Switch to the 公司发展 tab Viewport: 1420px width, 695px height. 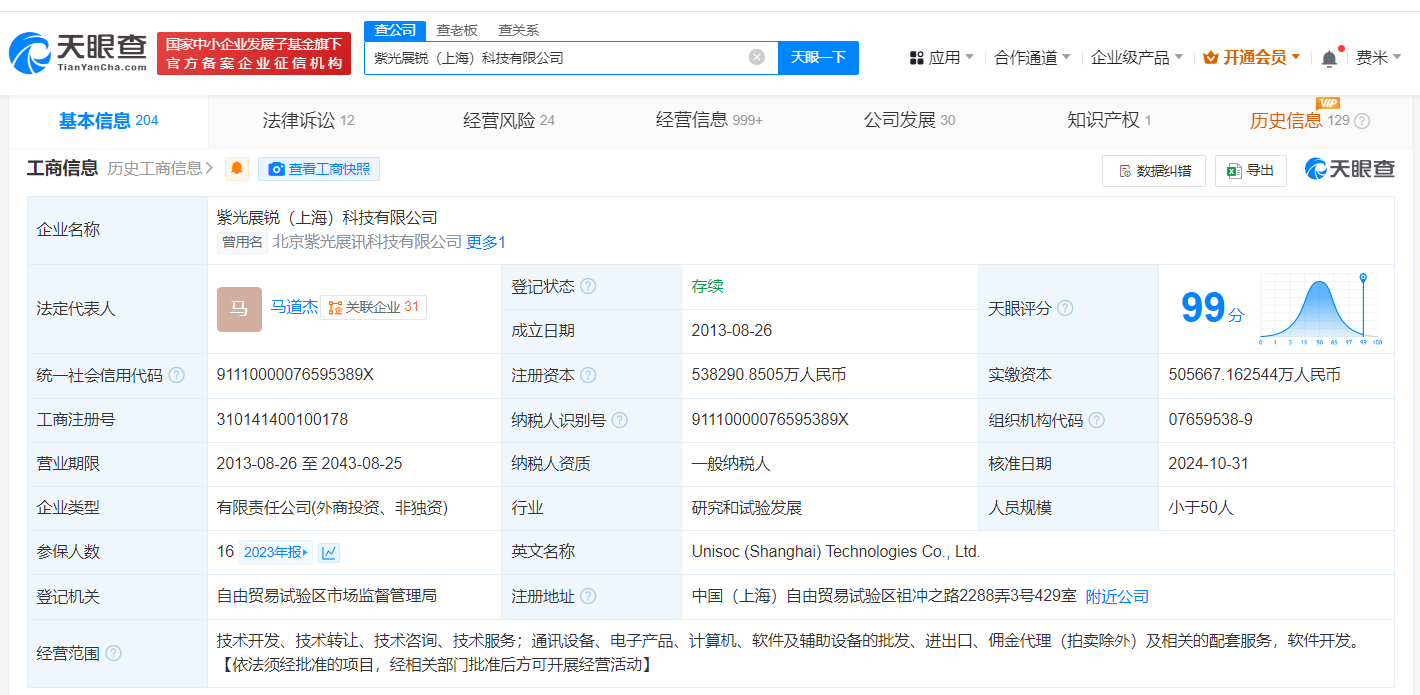click(x=909, y=121)
